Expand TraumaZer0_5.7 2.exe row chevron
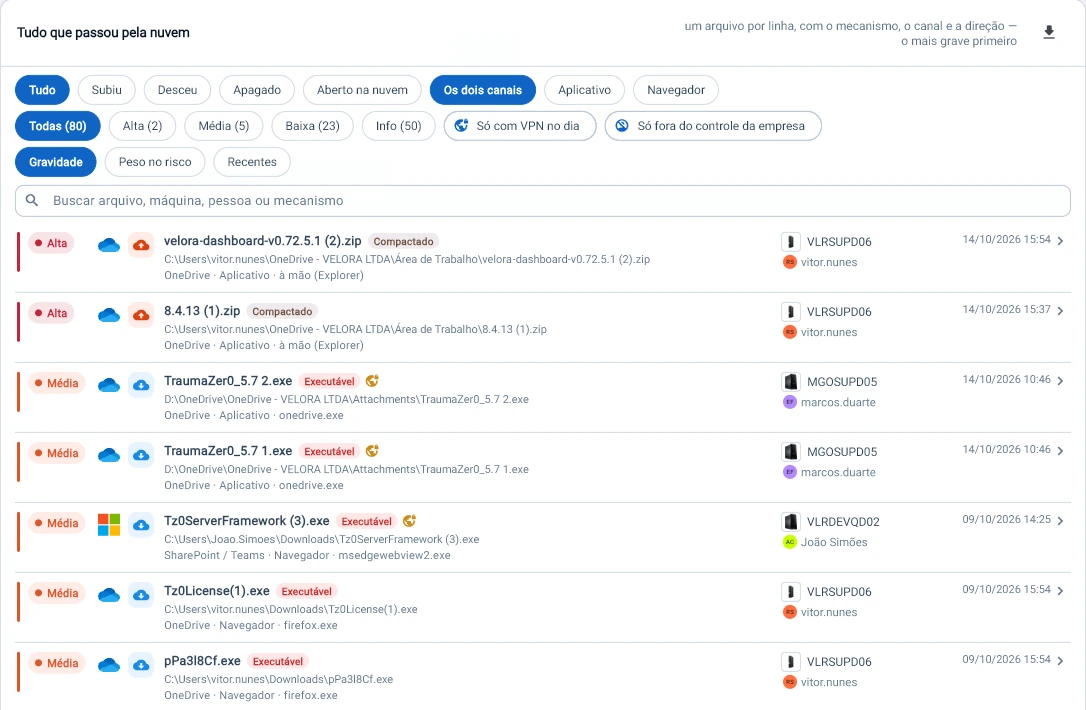 [1060, 380]
